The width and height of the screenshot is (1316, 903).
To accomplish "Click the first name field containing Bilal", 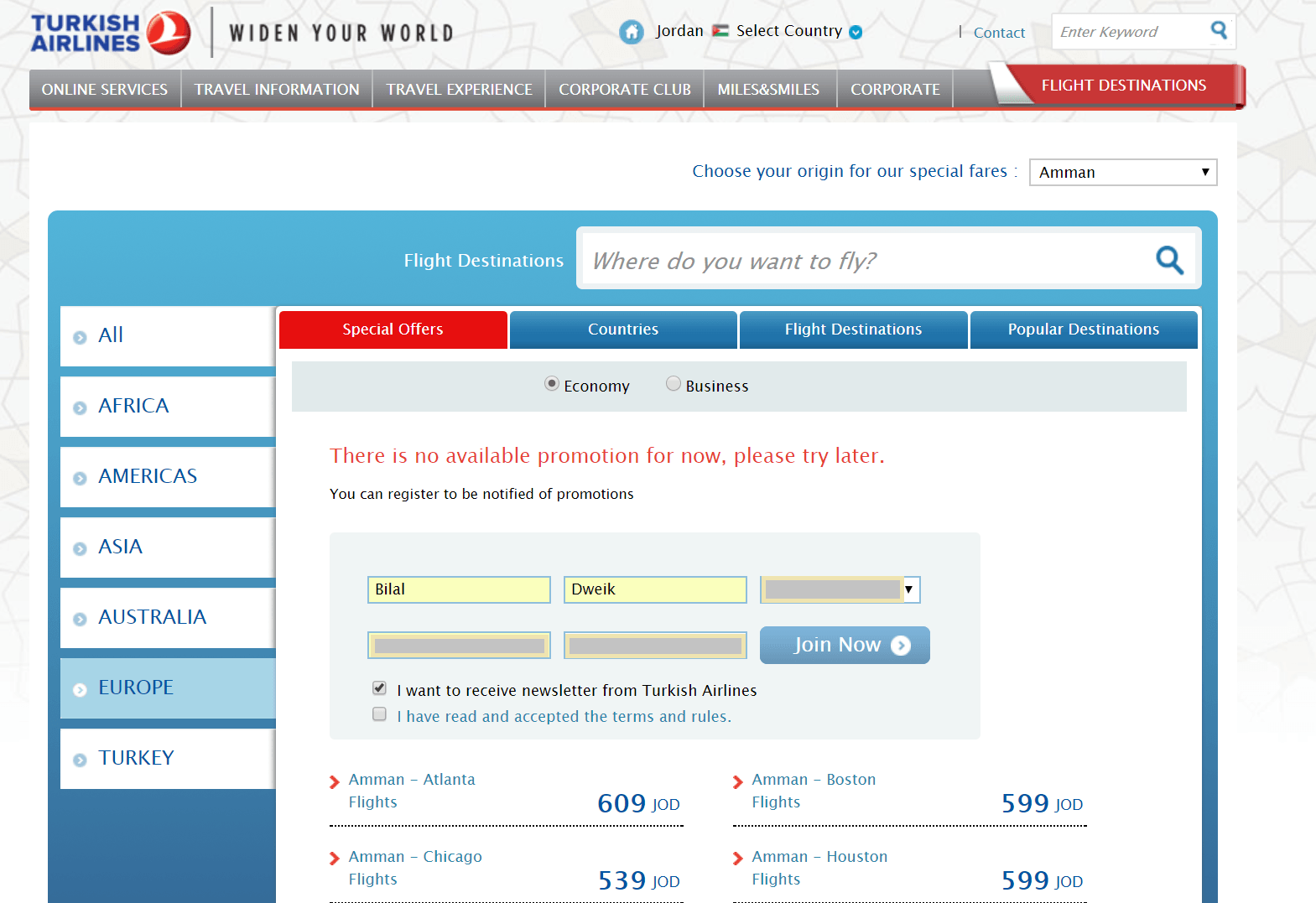I will pyautogui.click(x=459, y=589).
